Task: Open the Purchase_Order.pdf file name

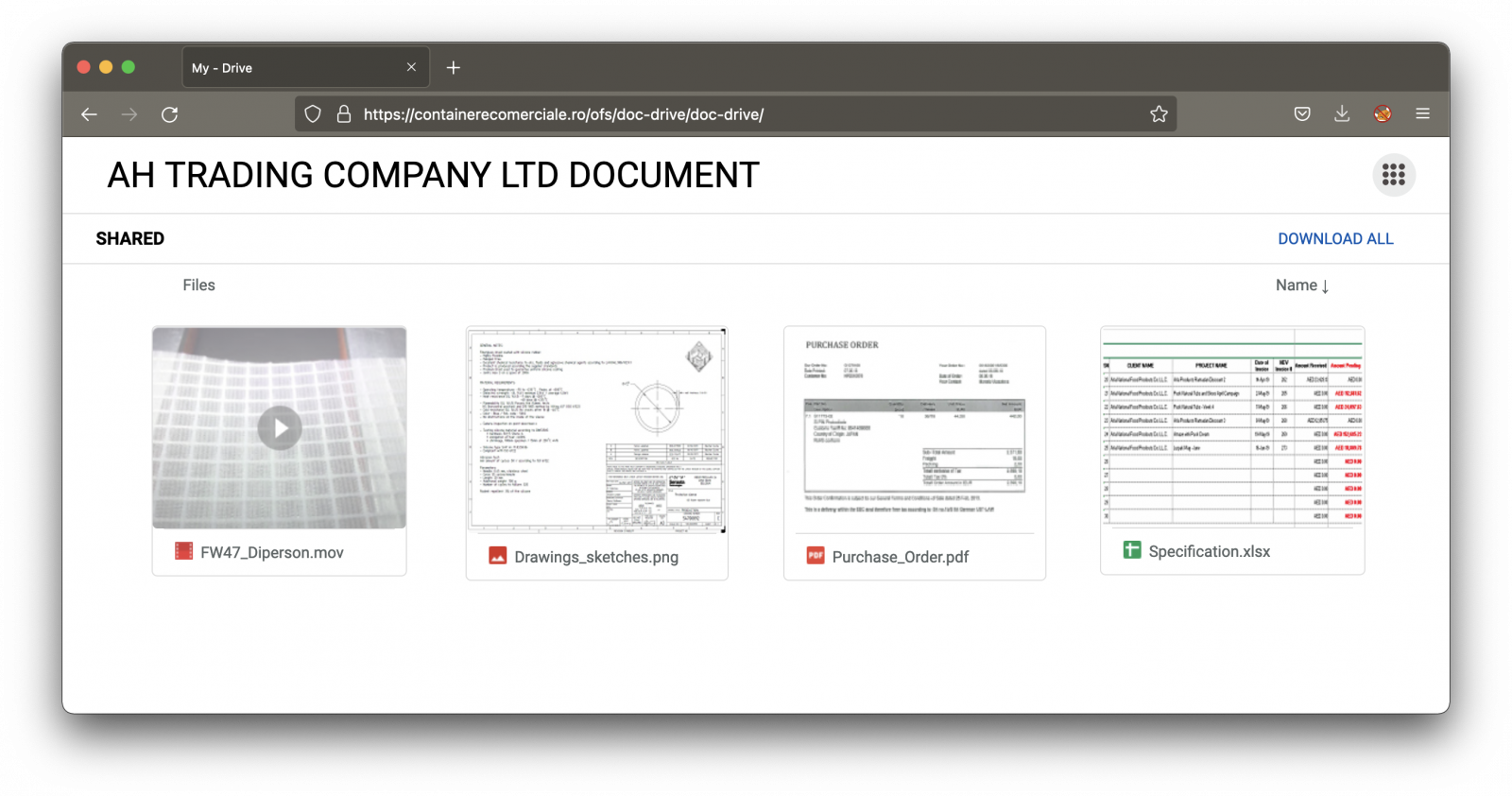Action: 900,557
